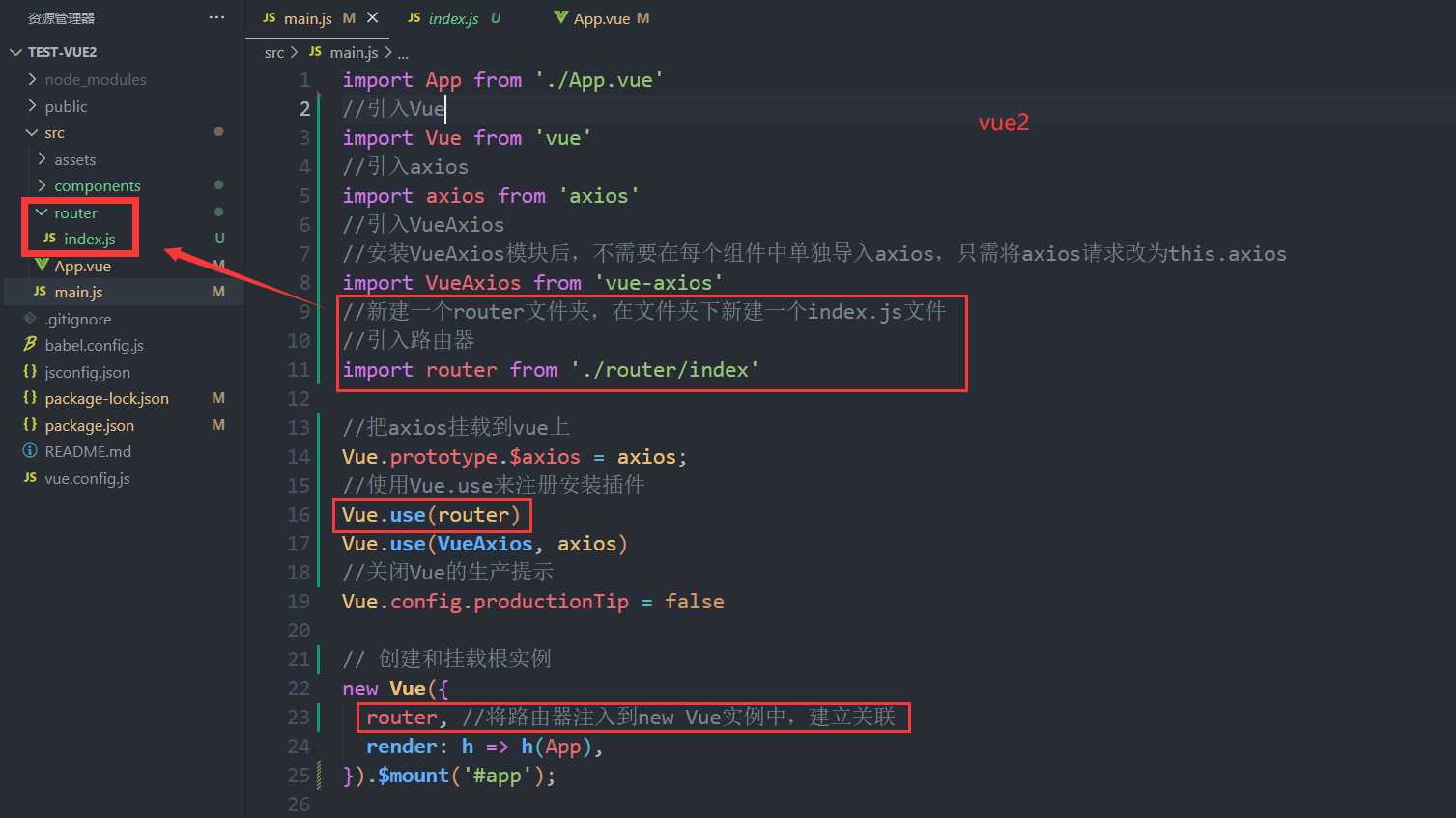Image resolution: width=1456 pixels, height=818 pixels.
Task: Switch to the App.vue editor tab
Action: tap(601, 18)
